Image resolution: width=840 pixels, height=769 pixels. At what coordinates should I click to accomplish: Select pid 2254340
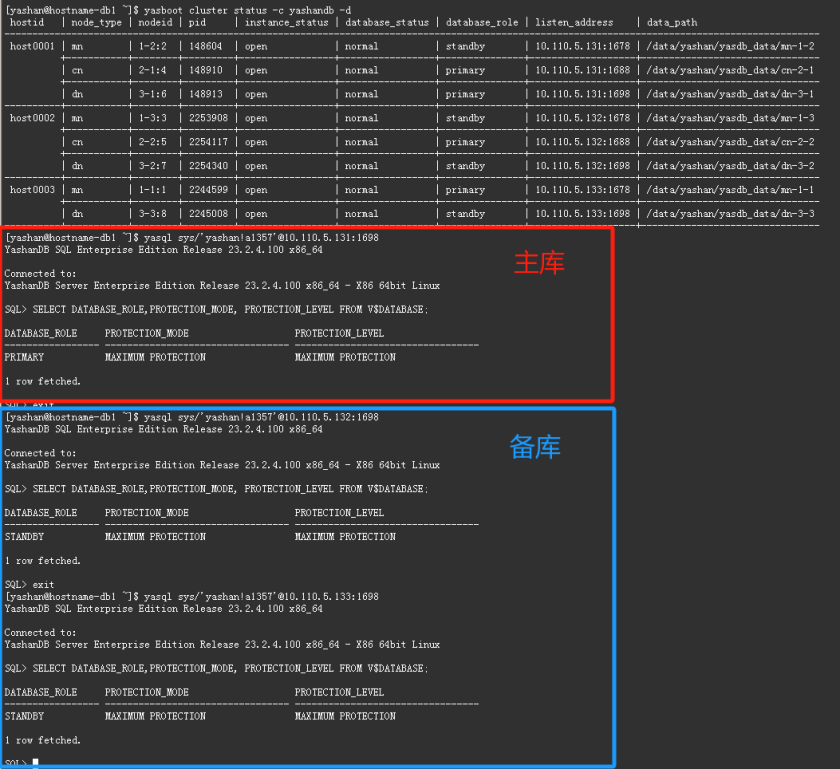[208, 166]
